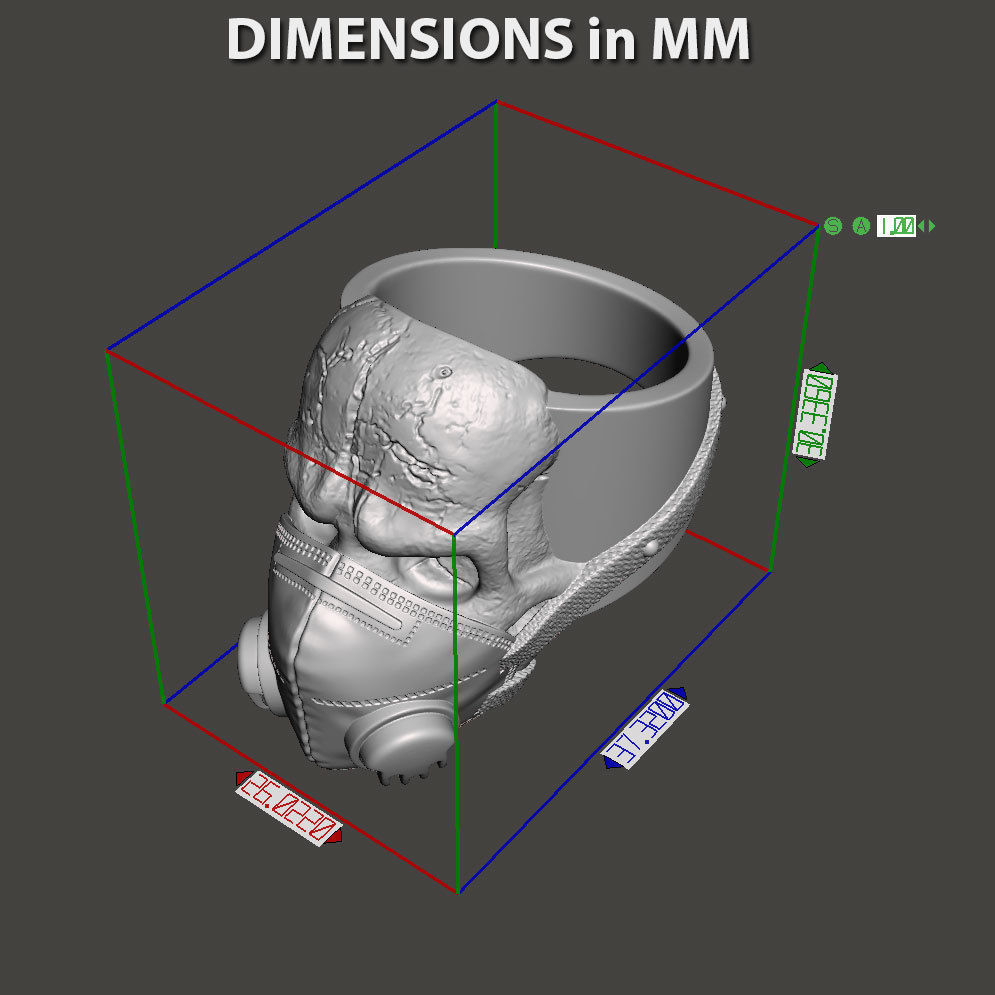Click the DIMENSIONS in MM title
Viewport: 995px width, 995px height.
[489, 39]
